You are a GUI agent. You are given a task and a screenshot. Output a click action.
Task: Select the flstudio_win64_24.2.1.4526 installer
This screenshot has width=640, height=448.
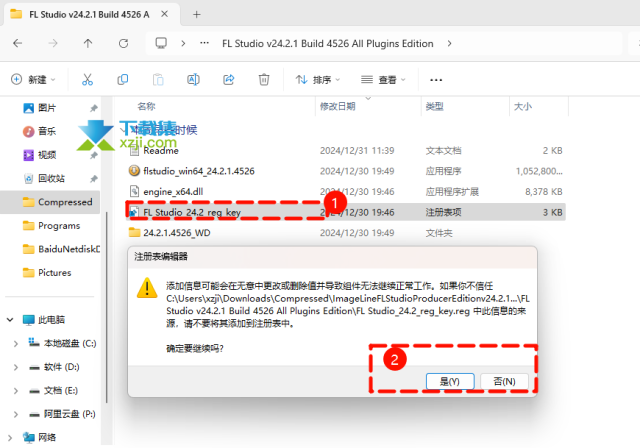click(x=345, y=171)
